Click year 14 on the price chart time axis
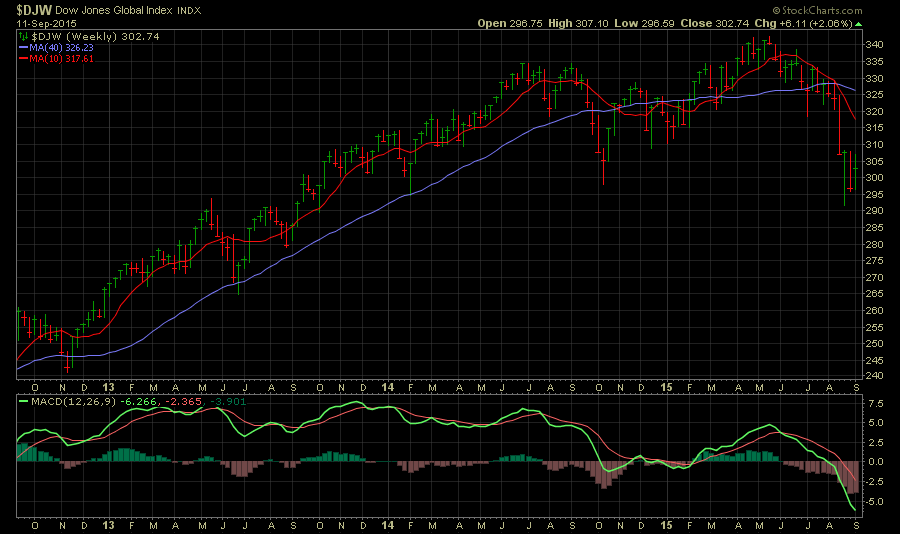Screen dimensions: 900x534 (387, 387)
